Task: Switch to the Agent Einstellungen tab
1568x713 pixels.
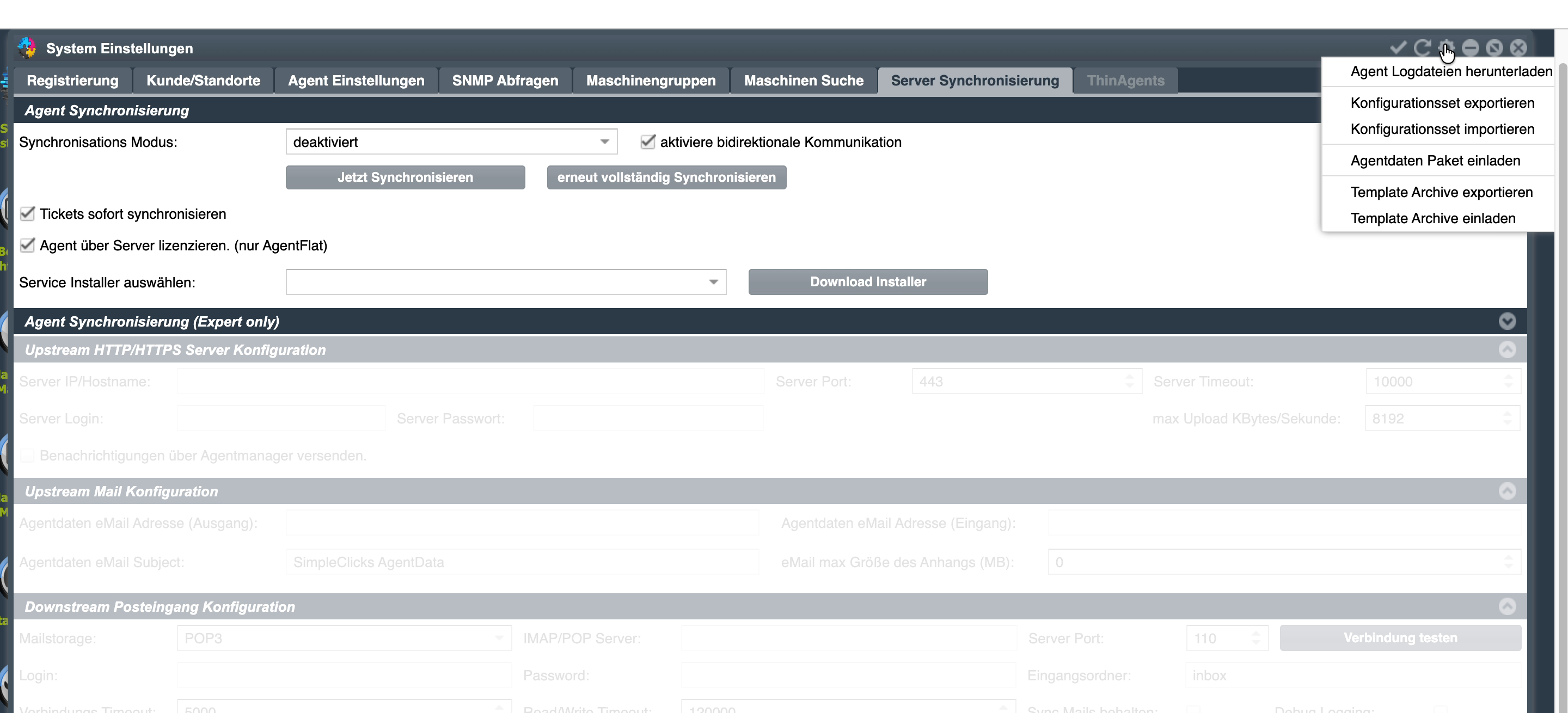Action: click(x=356, y=81)
